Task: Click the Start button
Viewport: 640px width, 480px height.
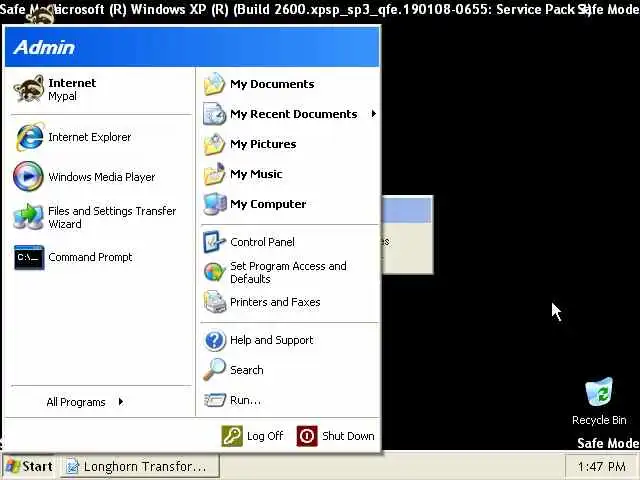Action: point(29,466)
